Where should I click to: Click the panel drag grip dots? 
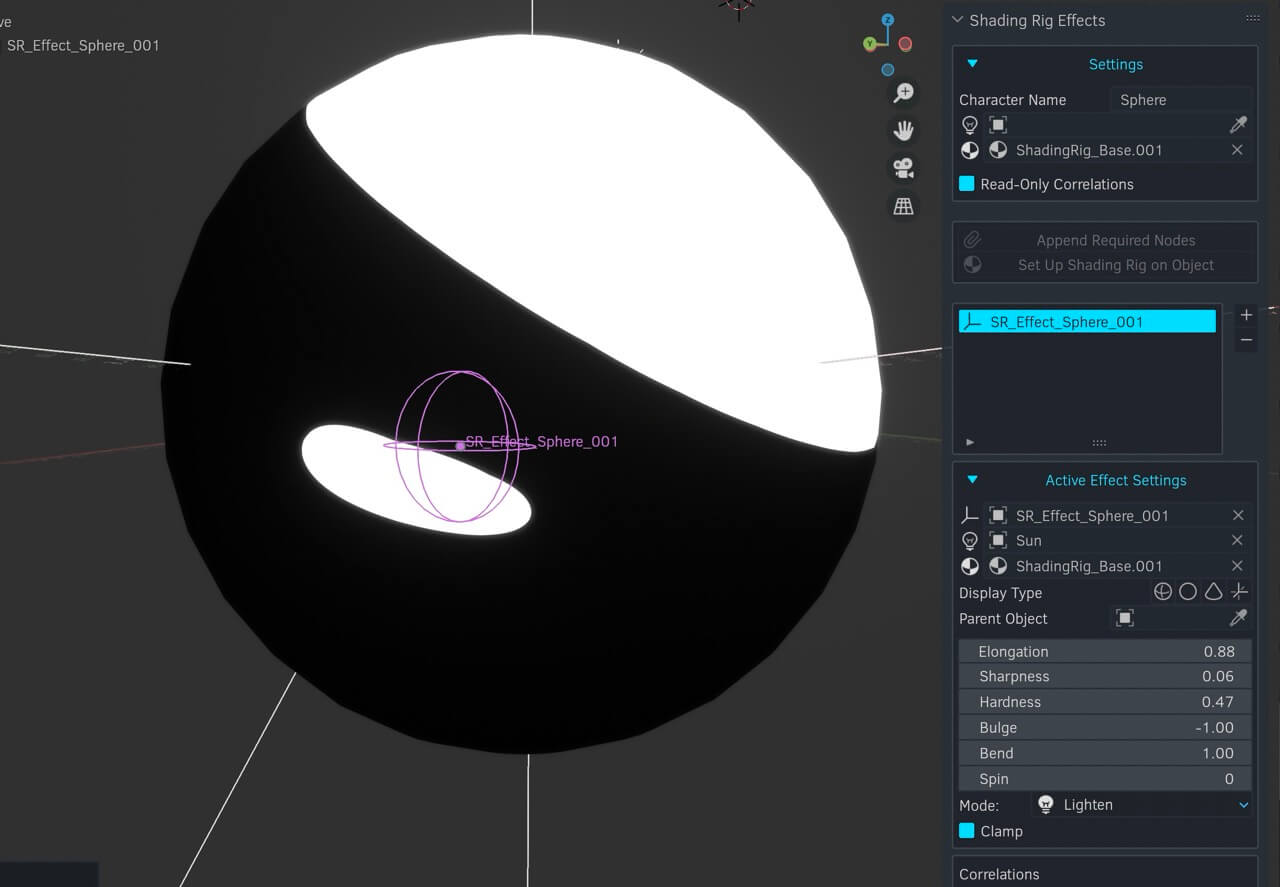point(1252,19)
